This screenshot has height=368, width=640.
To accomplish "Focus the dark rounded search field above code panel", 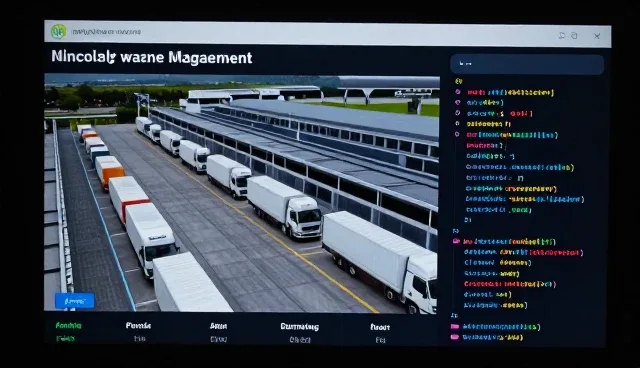I will pyautogui.click(x=527, y=64).
